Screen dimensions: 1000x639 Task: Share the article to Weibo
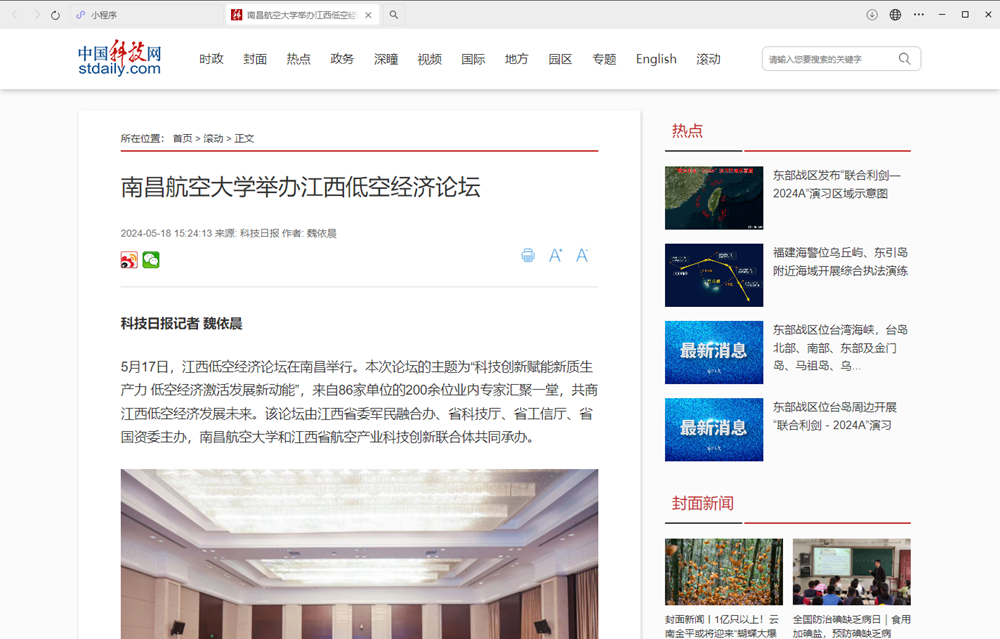point(128,259)
